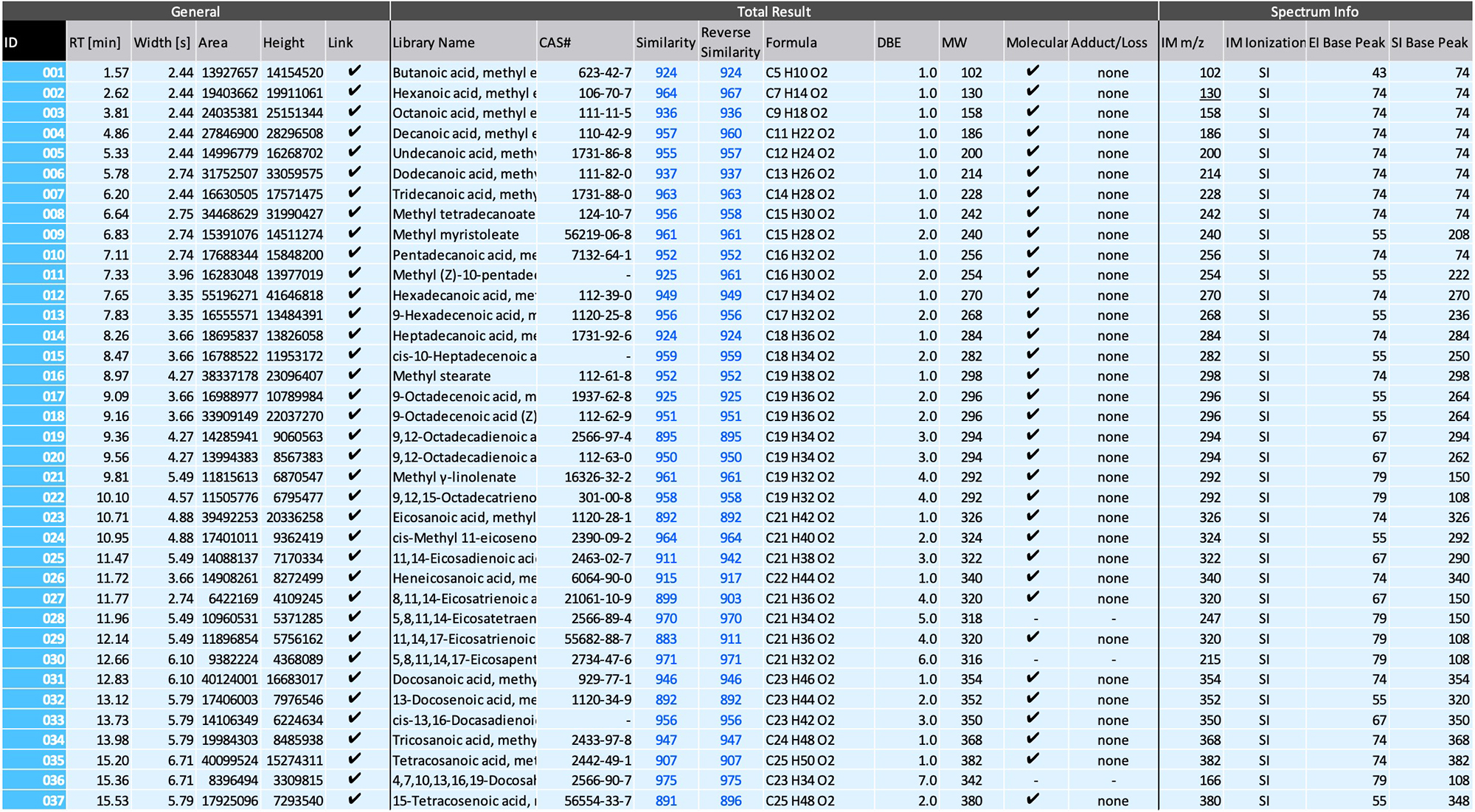1475x812 pixels.
Task: Click CAS number 56554-33-7
Action: (598, 801)
